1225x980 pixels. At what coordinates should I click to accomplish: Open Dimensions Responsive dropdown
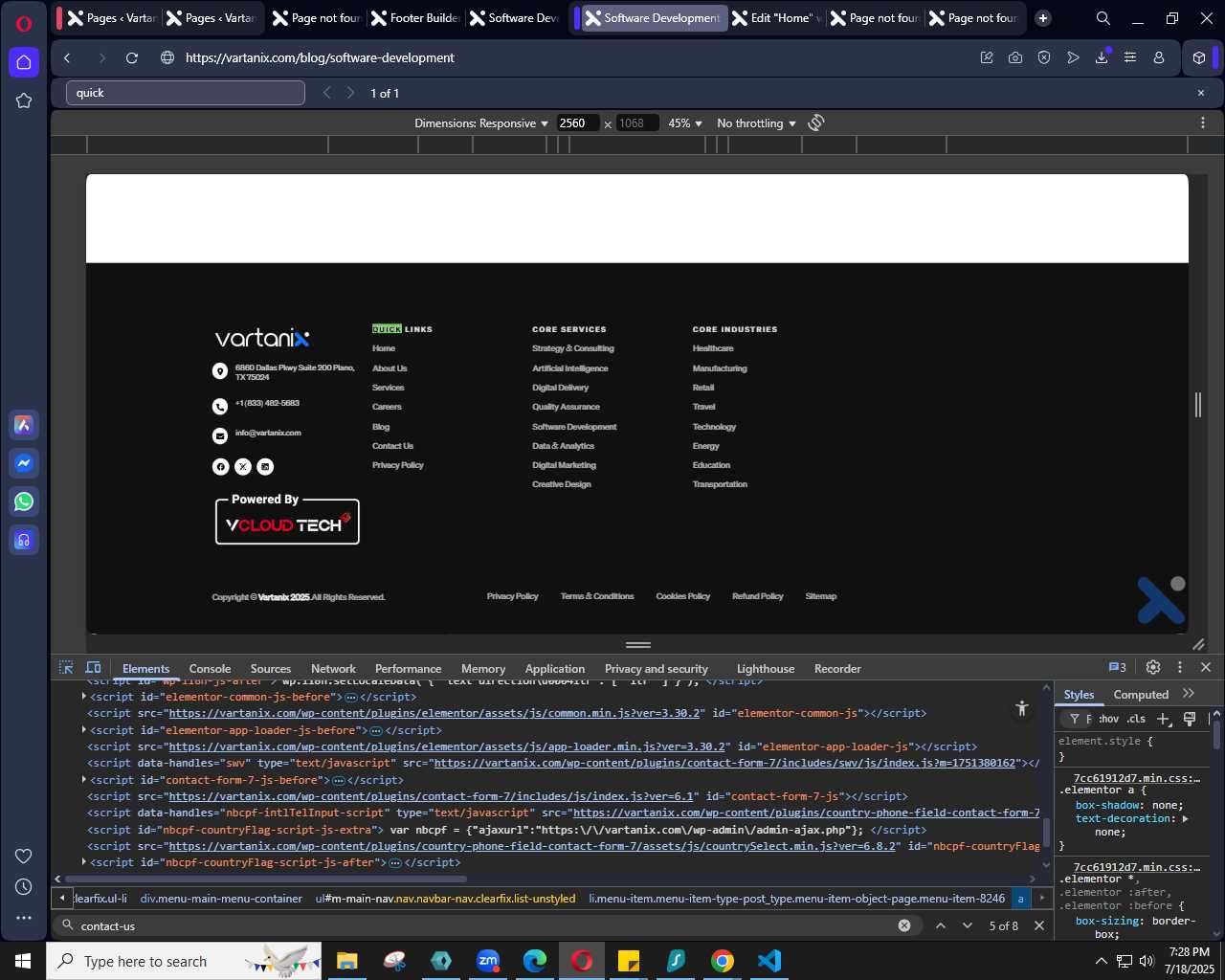pos(481,123)
